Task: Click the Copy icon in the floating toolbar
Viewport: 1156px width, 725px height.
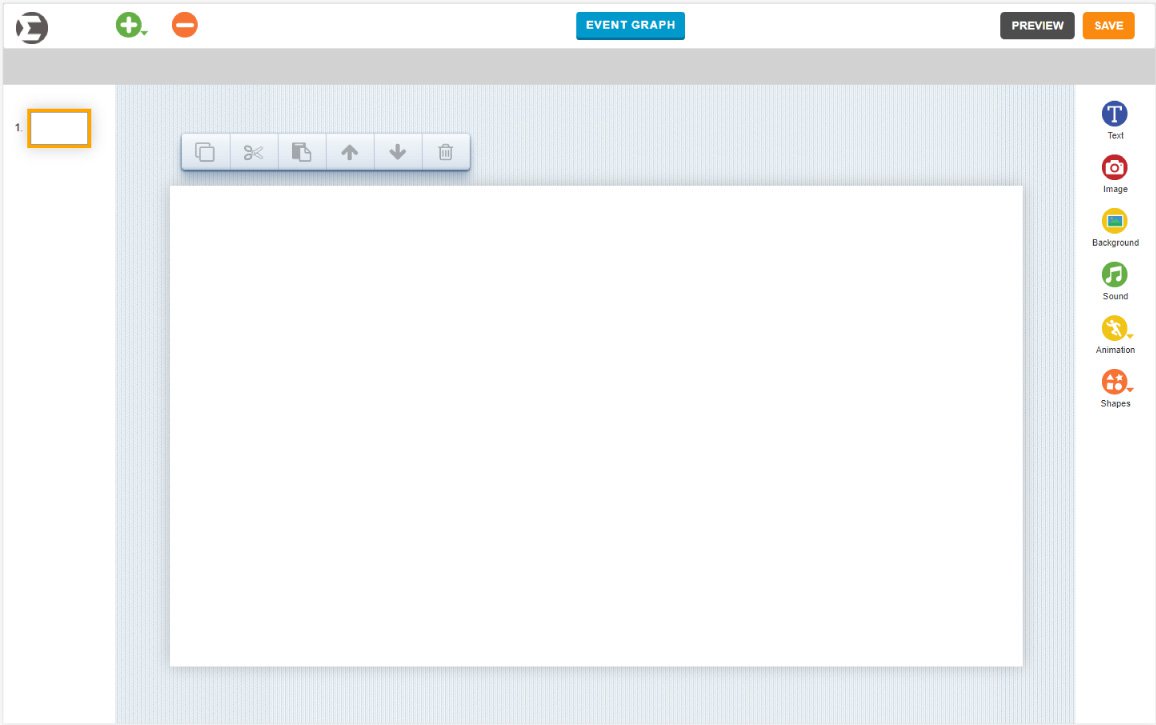Action: pos(205,152)
